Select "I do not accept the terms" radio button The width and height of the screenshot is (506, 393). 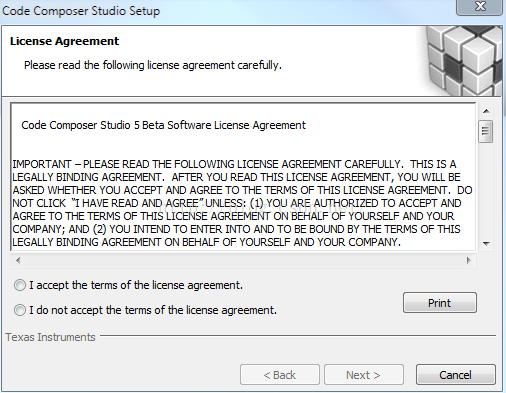coord(20,310)
